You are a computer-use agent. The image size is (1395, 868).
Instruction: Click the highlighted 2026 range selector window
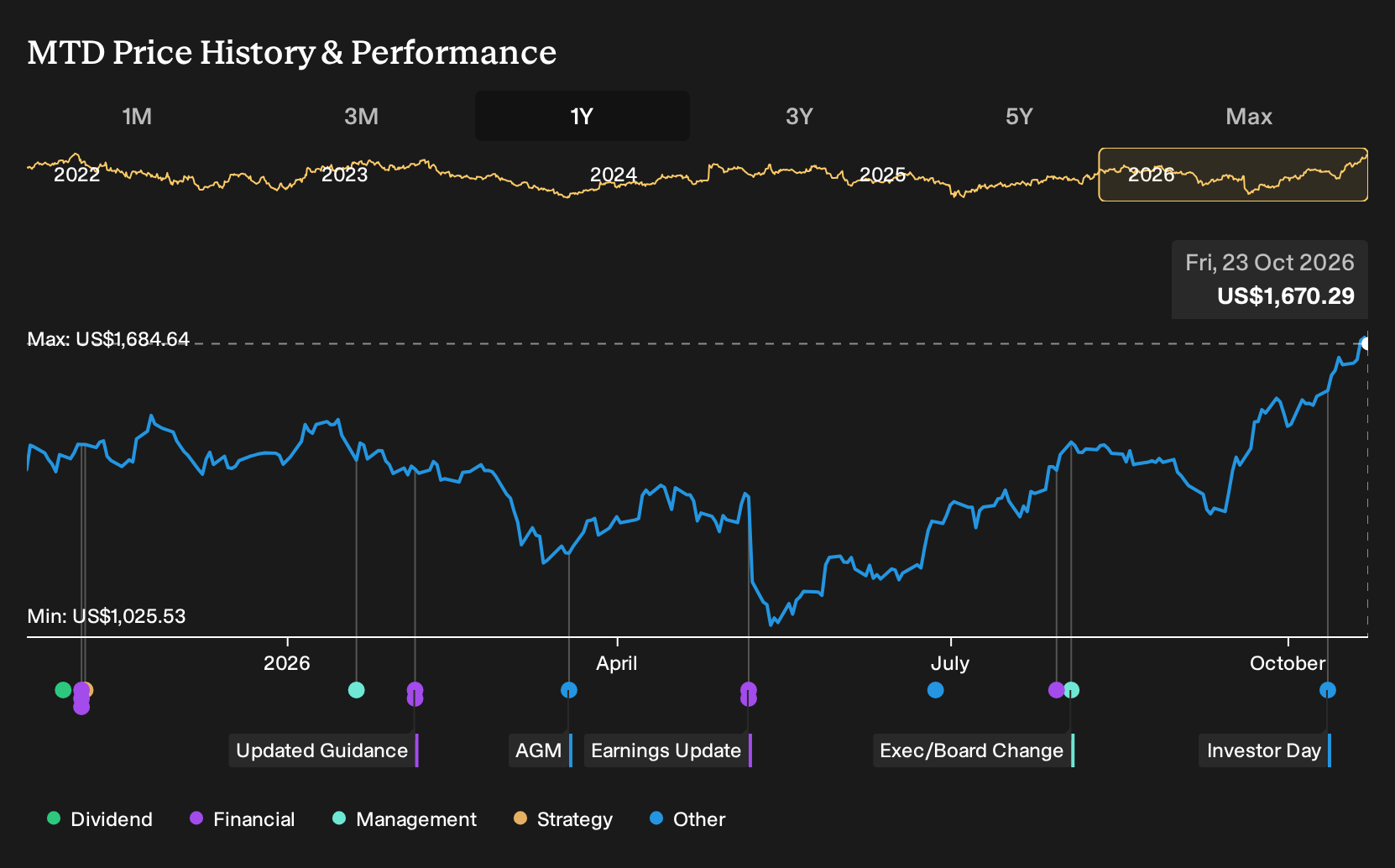point(1233,175)
